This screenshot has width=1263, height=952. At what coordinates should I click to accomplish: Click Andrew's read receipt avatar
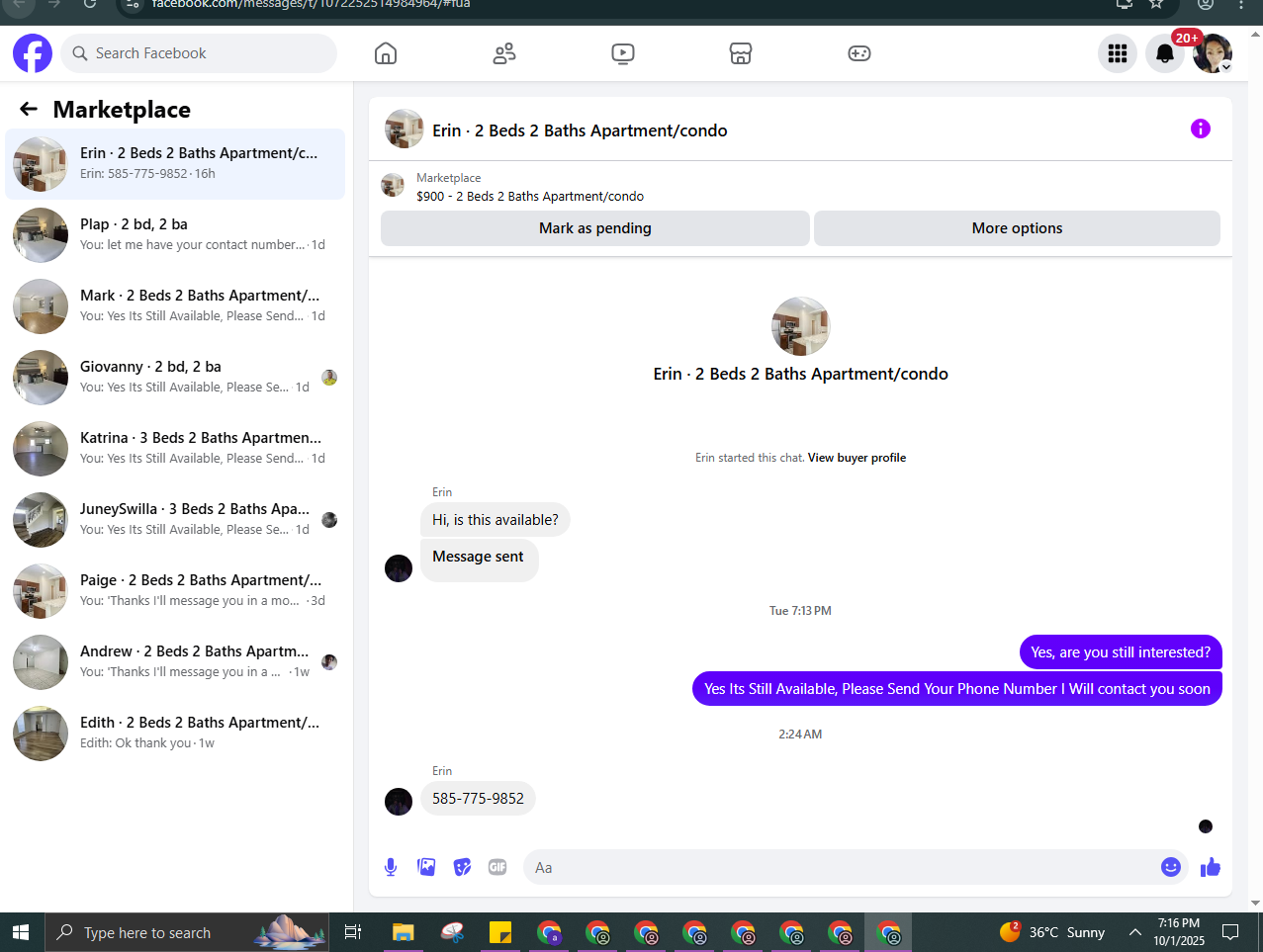[329, 662]
